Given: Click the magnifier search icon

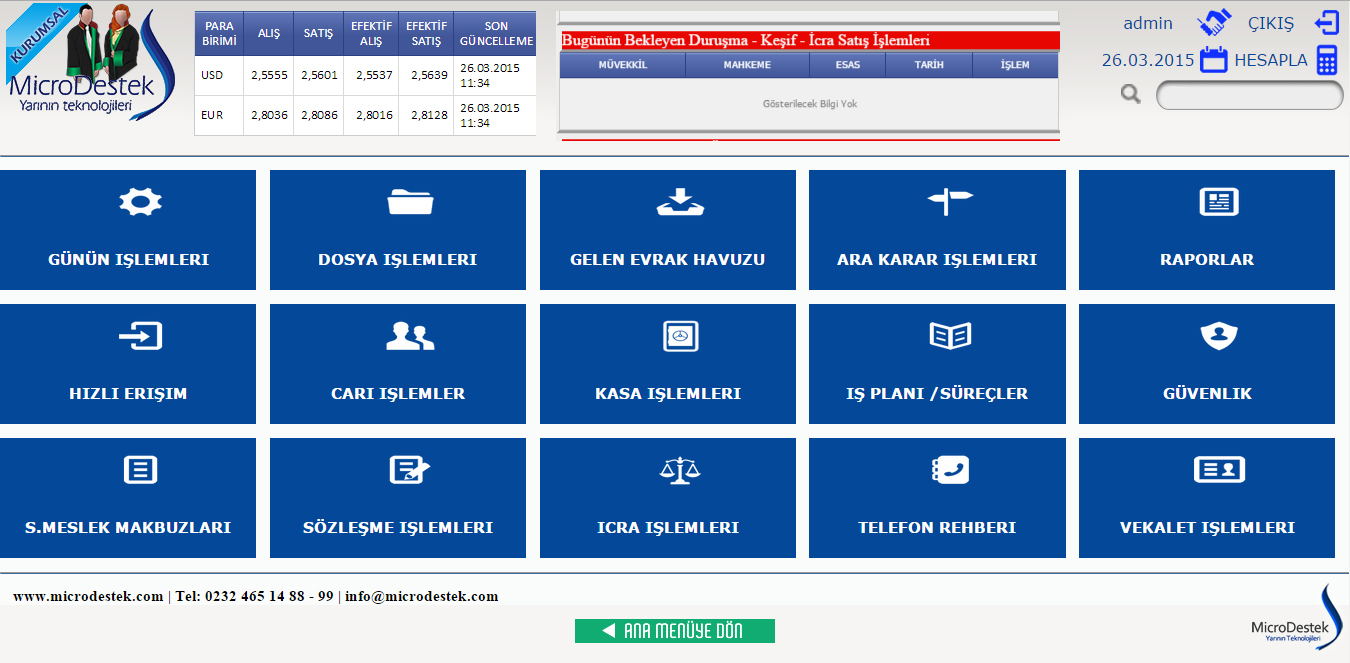Looking at the screenshot, I should click(1131, 94).
